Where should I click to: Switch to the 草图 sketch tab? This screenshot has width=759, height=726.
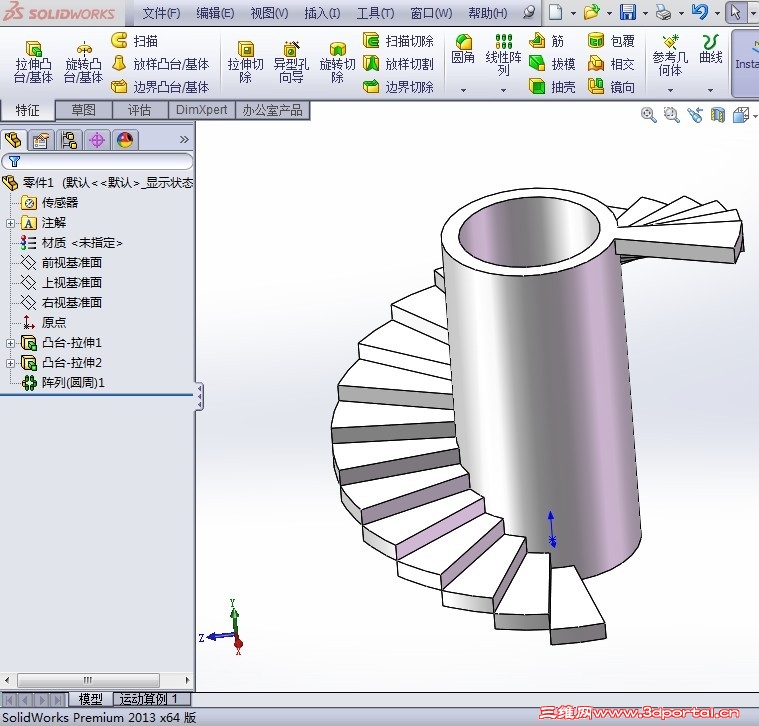(x=84, y=110)
